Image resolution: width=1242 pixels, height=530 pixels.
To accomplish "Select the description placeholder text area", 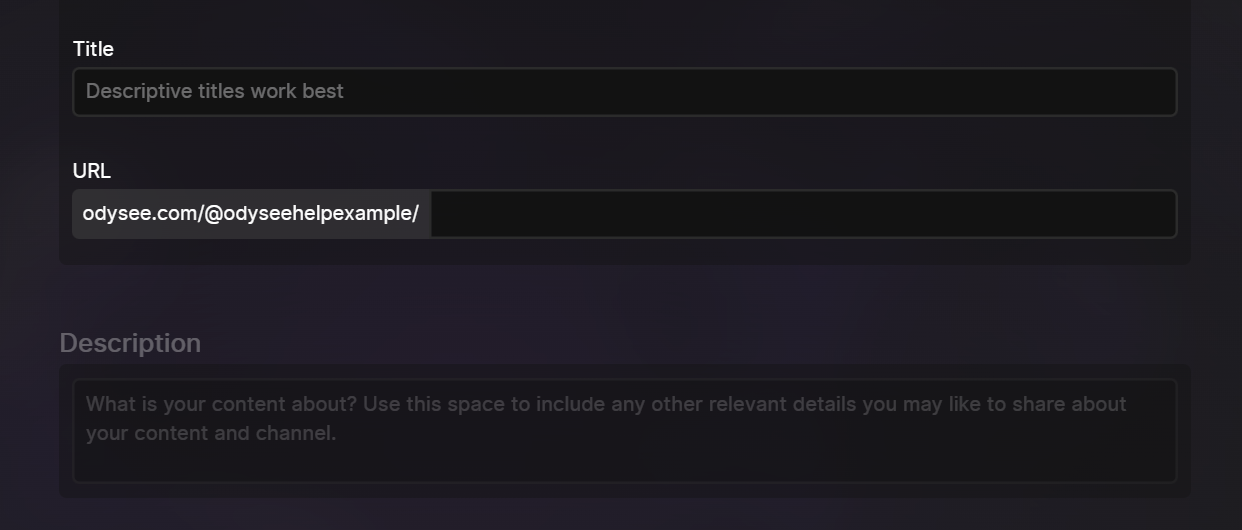I will (625, 431).
